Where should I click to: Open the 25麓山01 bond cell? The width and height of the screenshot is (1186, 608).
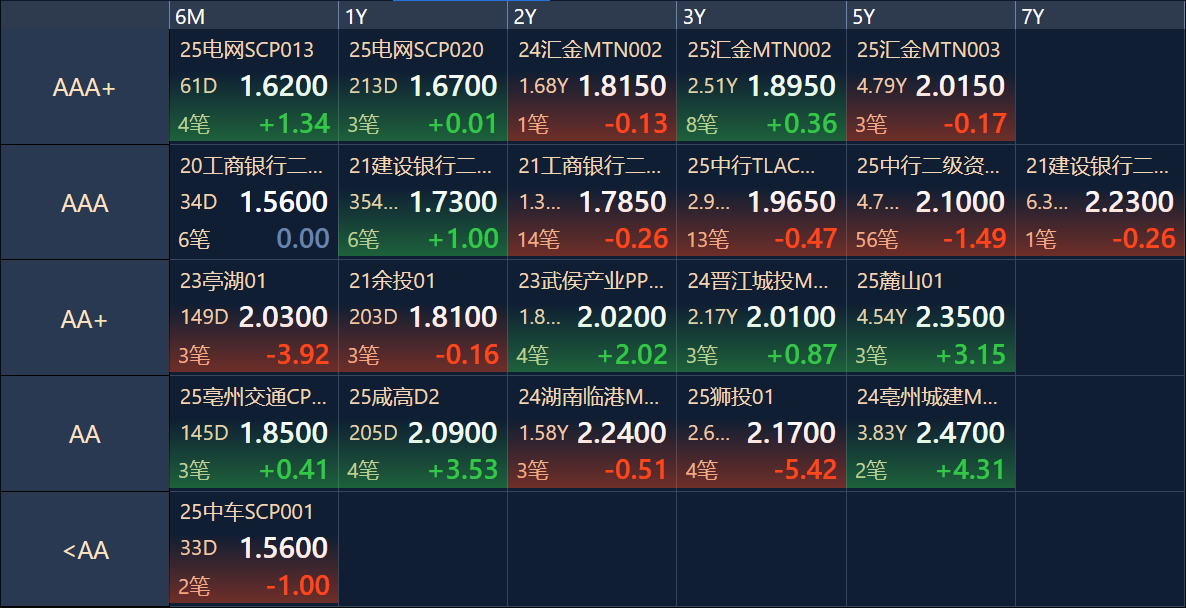tap(931, 318)
